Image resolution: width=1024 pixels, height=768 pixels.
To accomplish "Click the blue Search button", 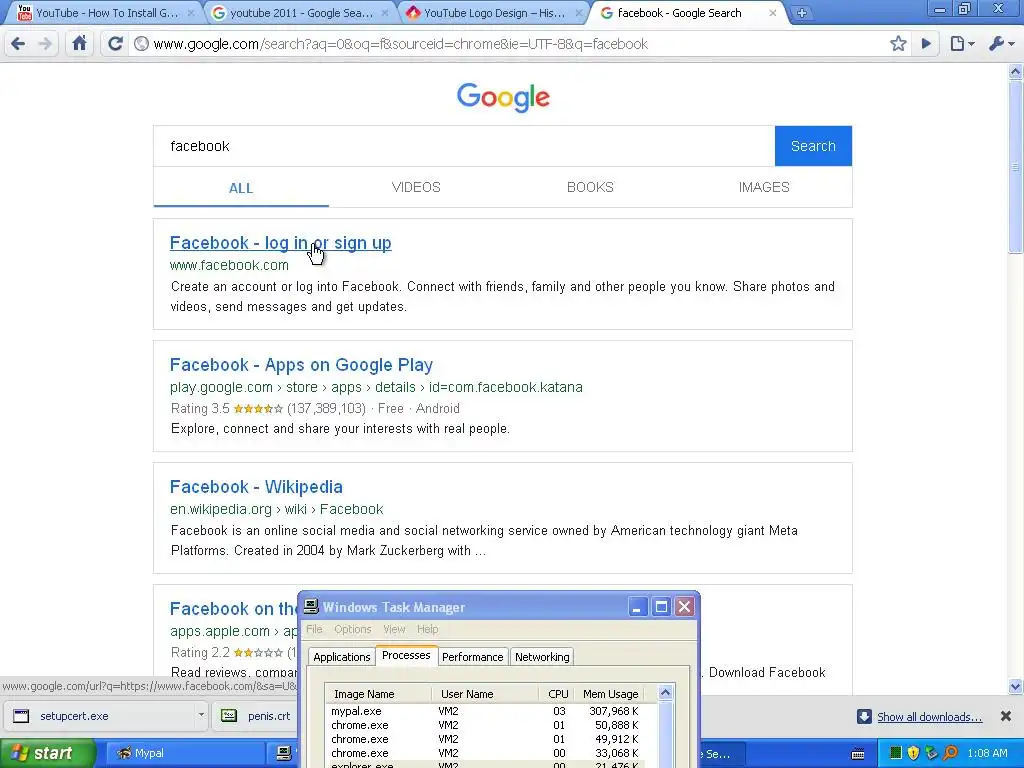I will tap(813, 146).
